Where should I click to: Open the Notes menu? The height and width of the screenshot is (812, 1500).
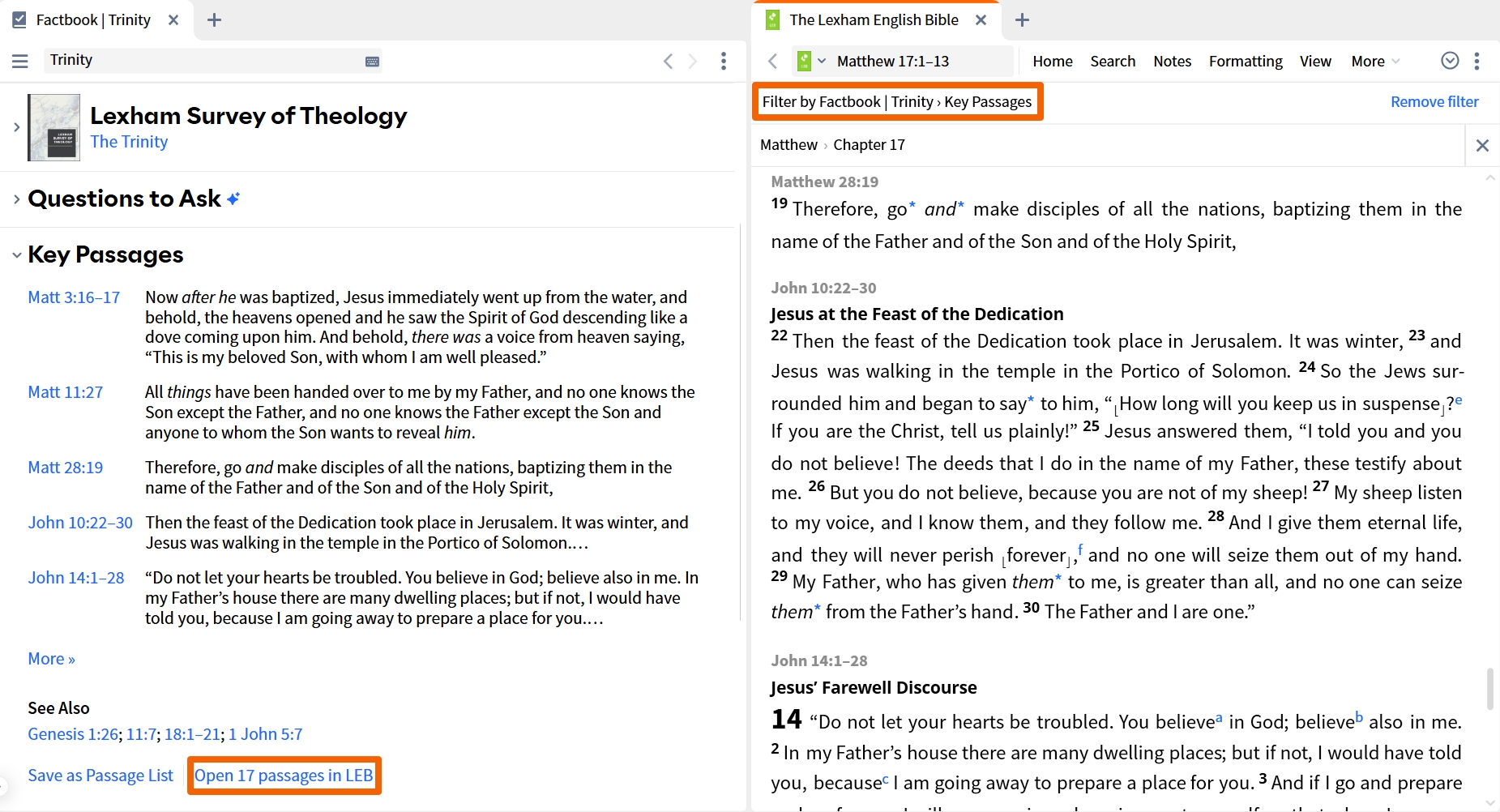(x=1172, y=61)
